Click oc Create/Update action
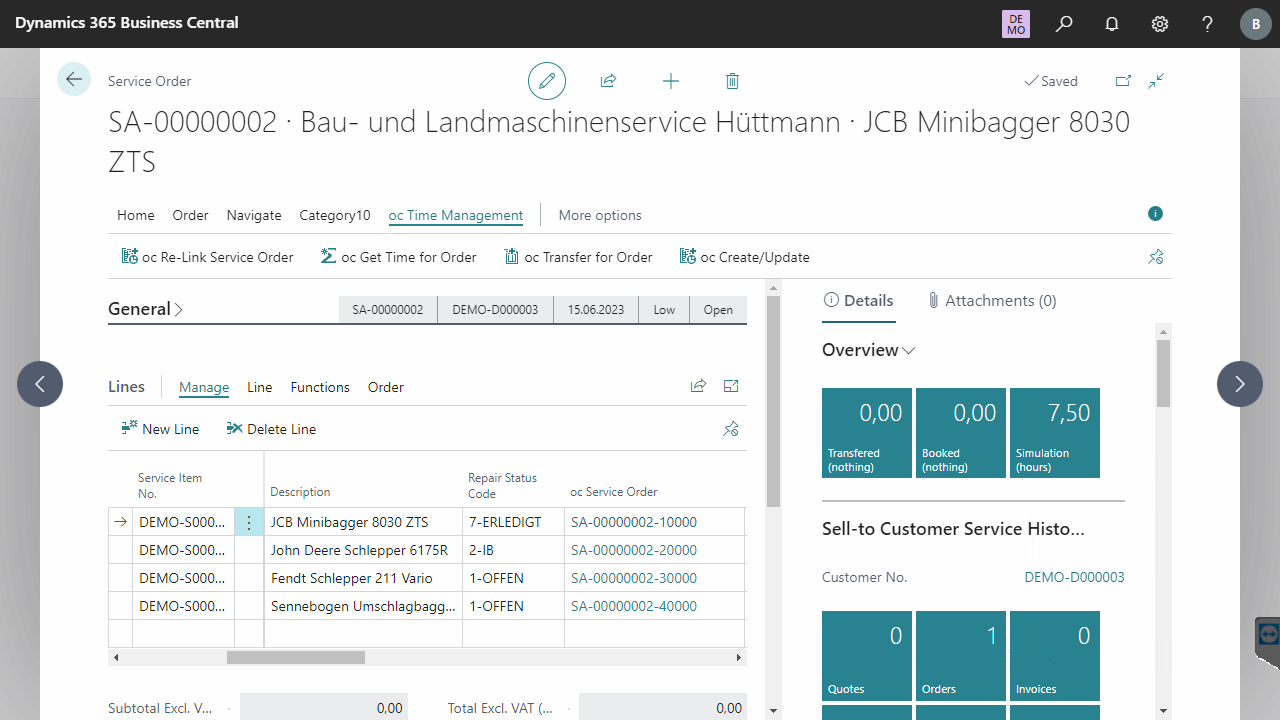 pos(744,257)
